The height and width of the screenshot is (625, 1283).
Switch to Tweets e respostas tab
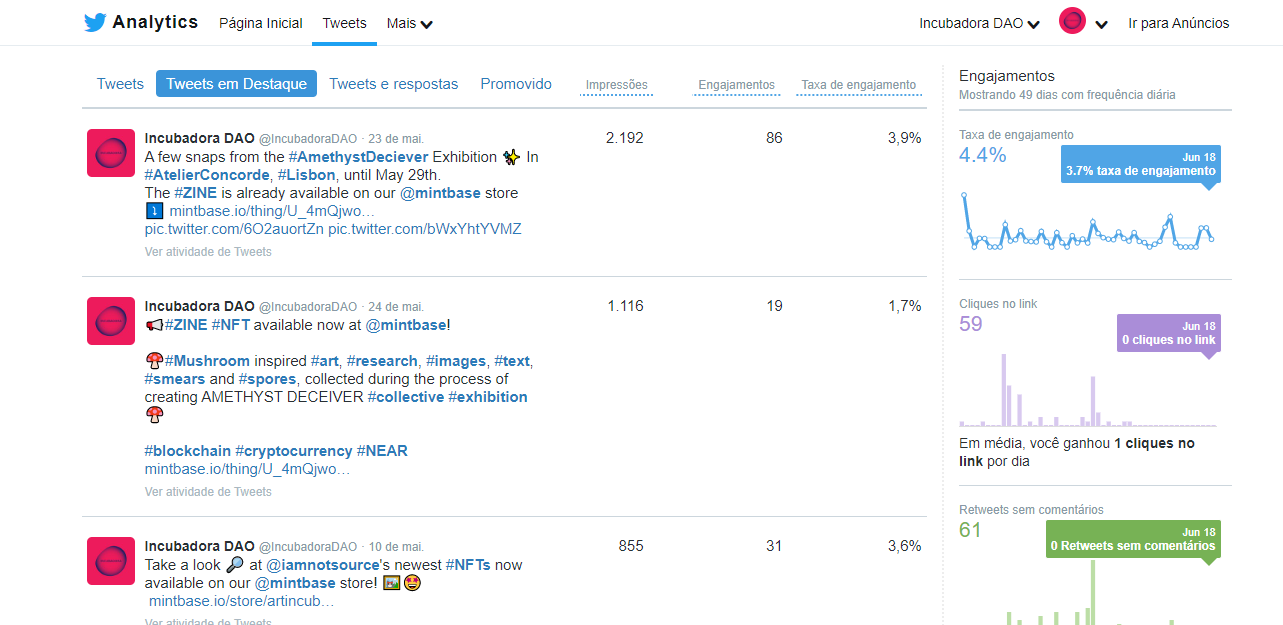[393, 84]
